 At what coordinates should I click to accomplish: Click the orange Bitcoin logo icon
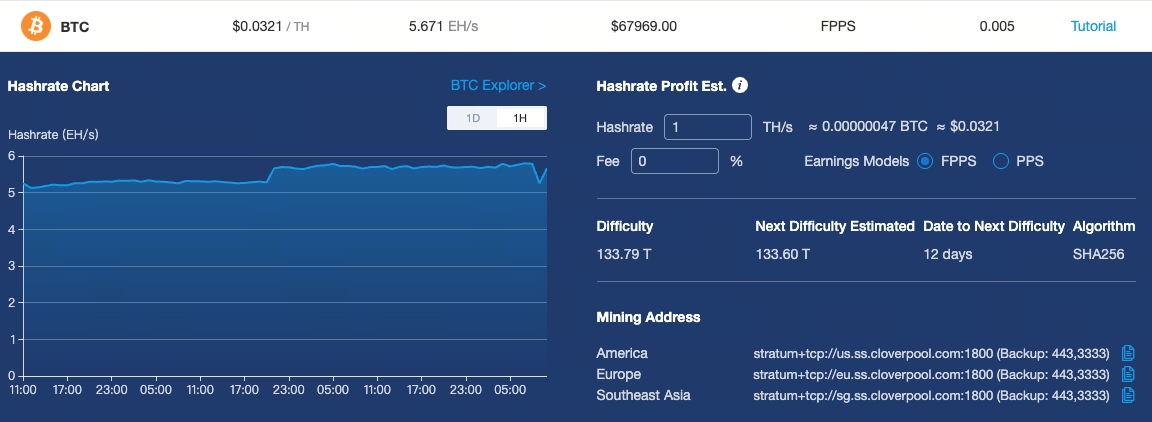[36, 26]
